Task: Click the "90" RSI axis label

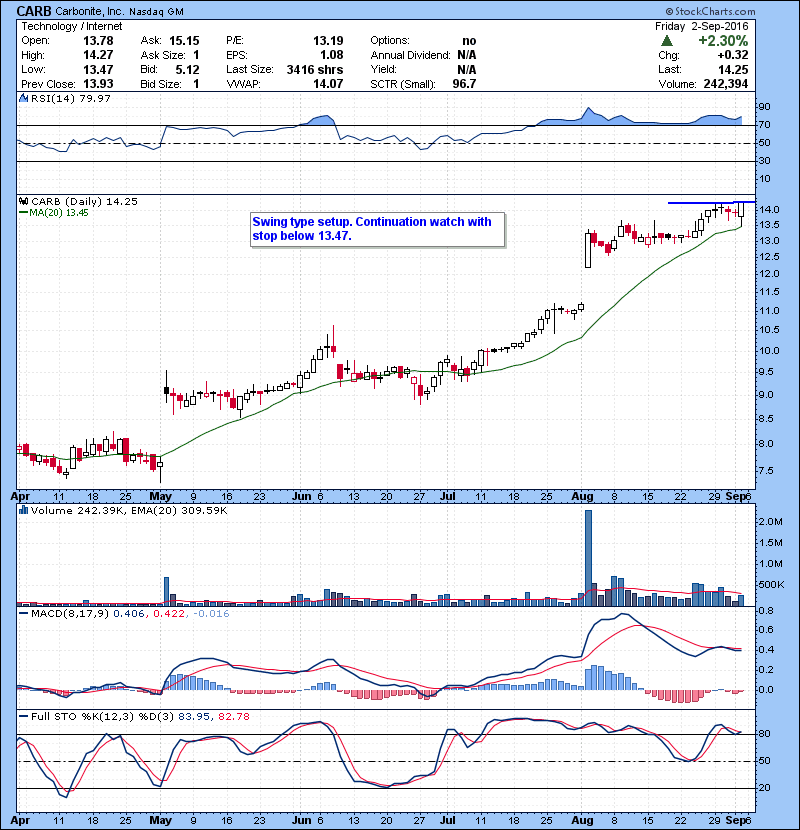Action: click(764, 107)
